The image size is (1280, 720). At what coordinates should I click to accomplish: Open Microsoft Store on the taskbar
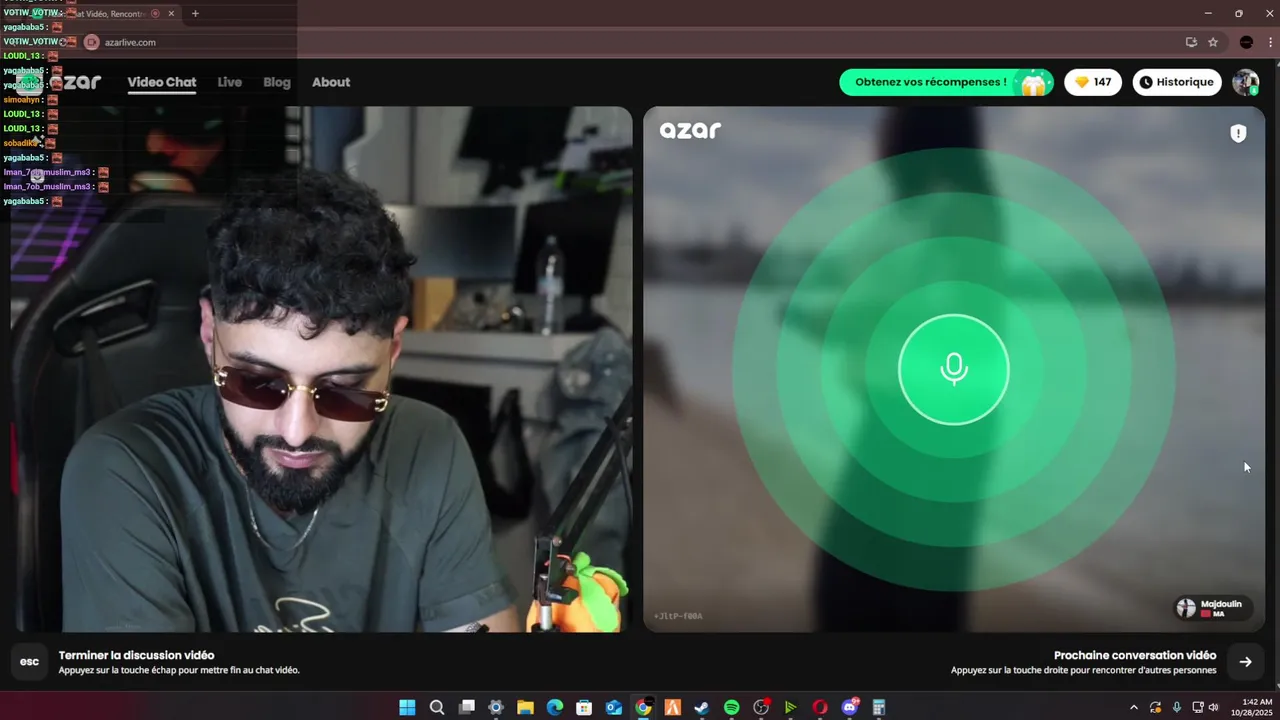(x=584, y=707)
